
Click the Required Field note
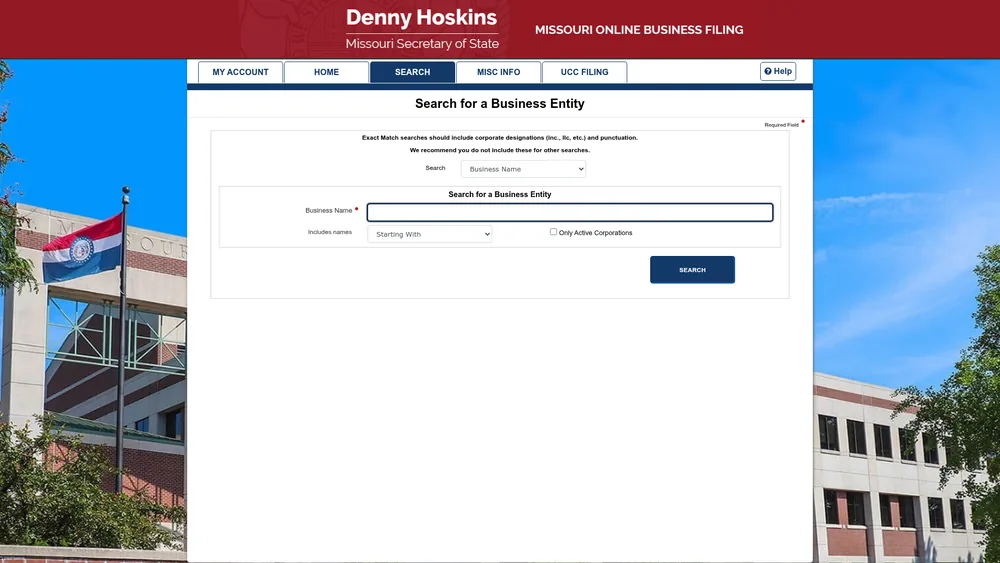pyautogui.click(x=782, y=125)
